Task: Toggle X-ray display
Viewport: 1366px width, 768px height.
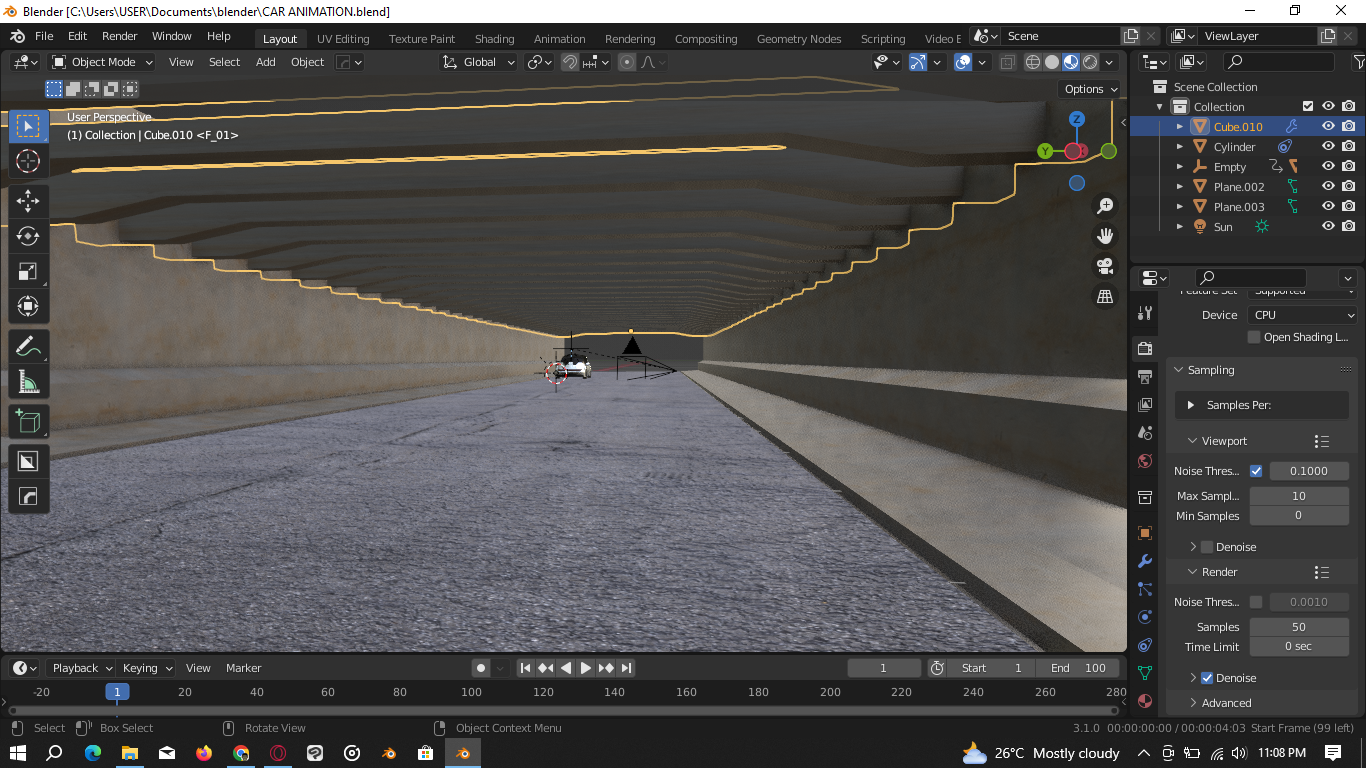Action: point(1007,62)
